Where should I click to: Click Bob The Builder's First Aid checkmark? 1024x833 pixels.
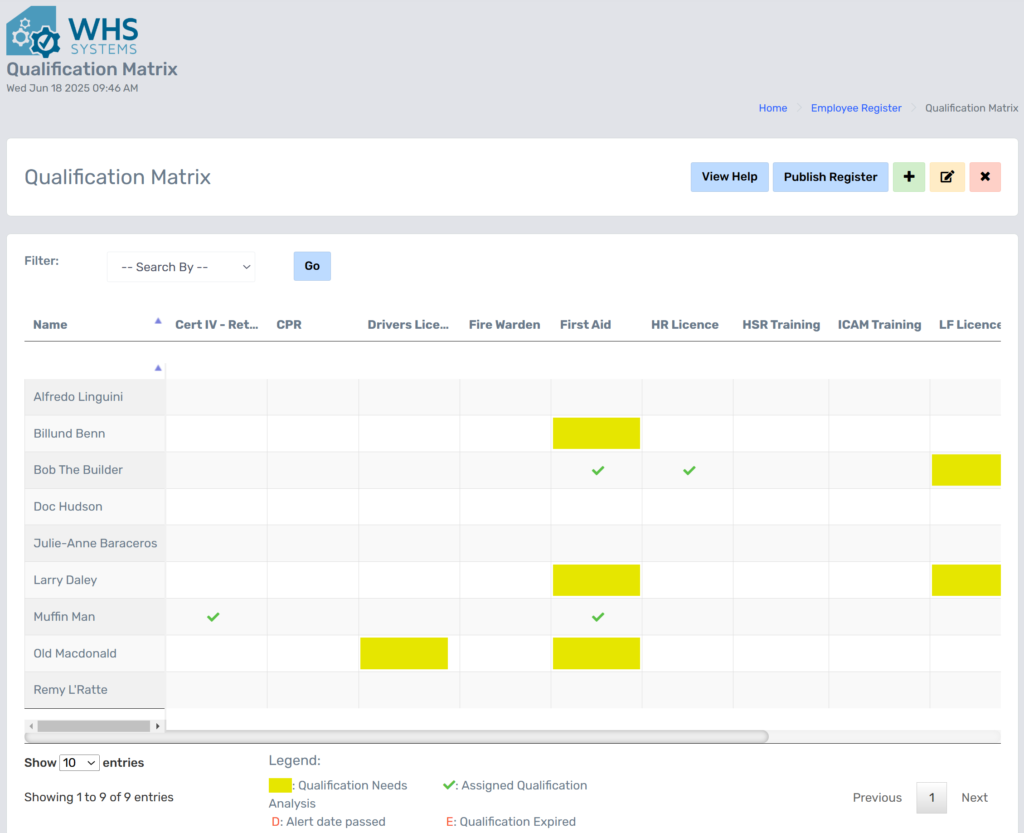pos(597,470)
